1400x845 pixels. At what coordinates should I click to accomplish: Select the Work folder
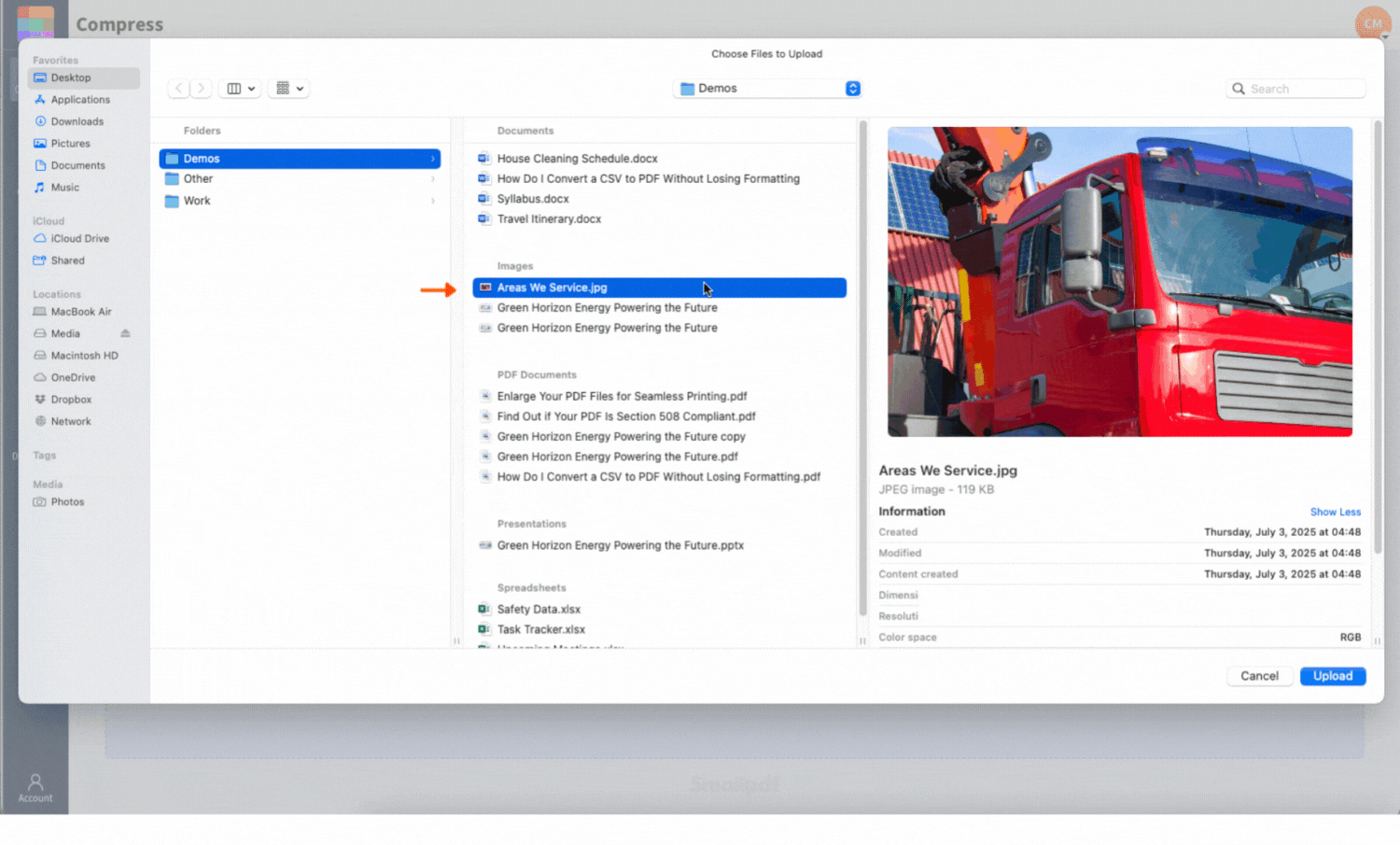pyautogui.click(x=198, y=200)
